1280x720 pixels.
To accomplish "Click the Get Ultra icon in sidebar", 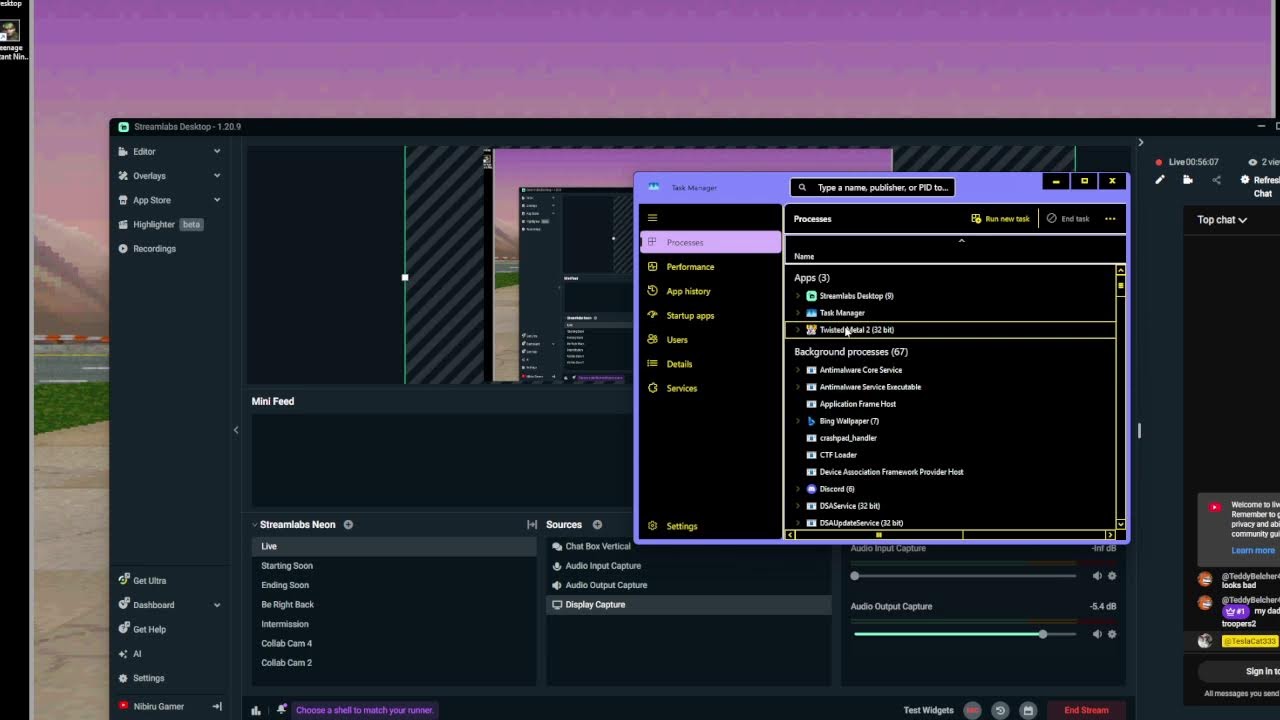I will click(x=123, y=580).
